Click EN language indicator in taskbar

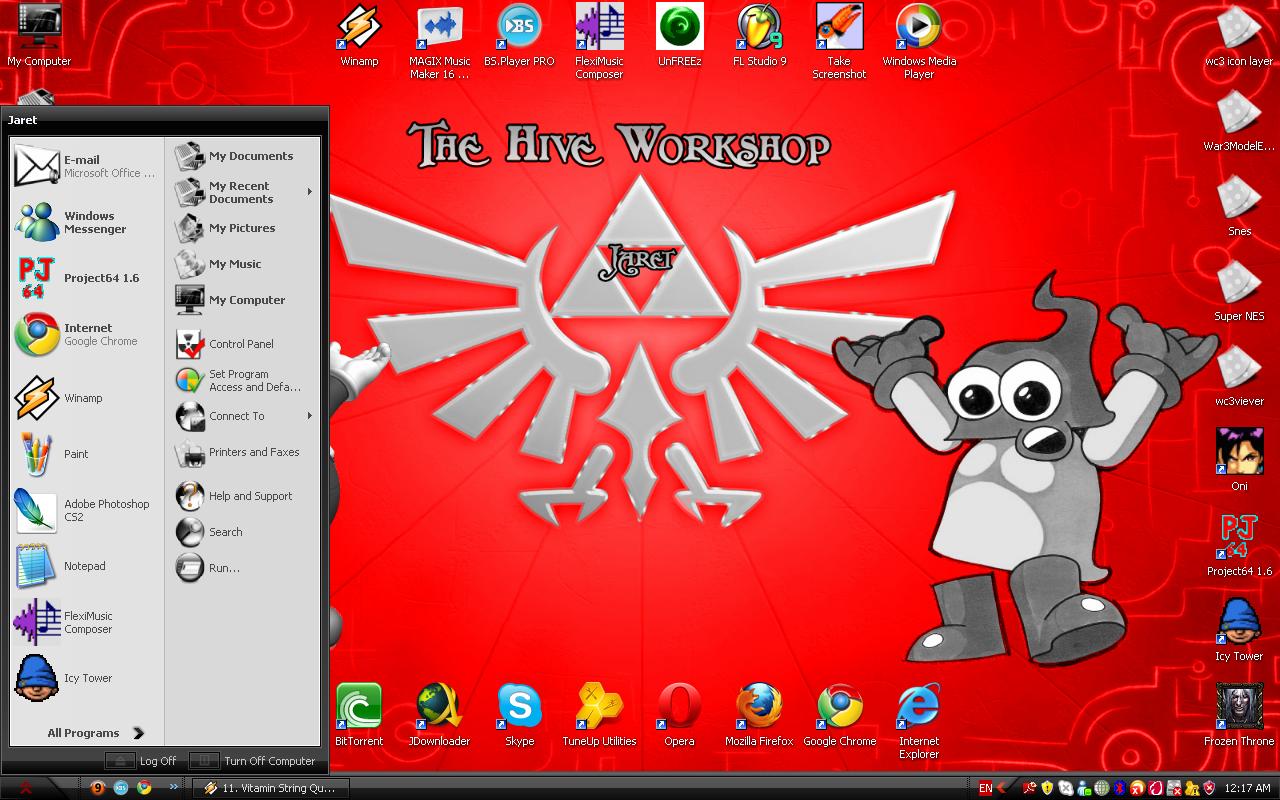986,788
